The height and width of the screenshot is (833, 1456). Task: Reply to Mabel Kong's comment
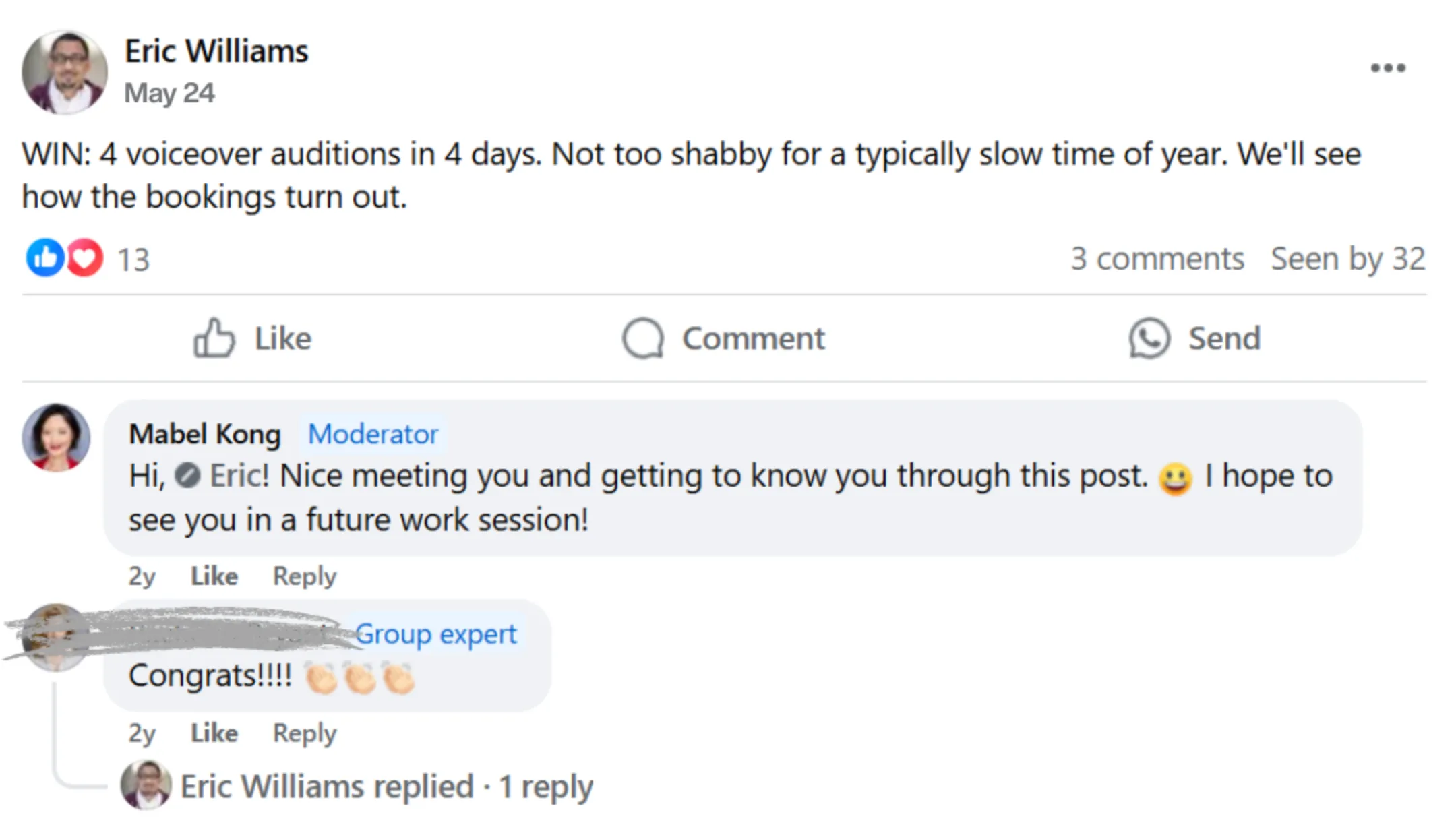click(x=305, y=577)
